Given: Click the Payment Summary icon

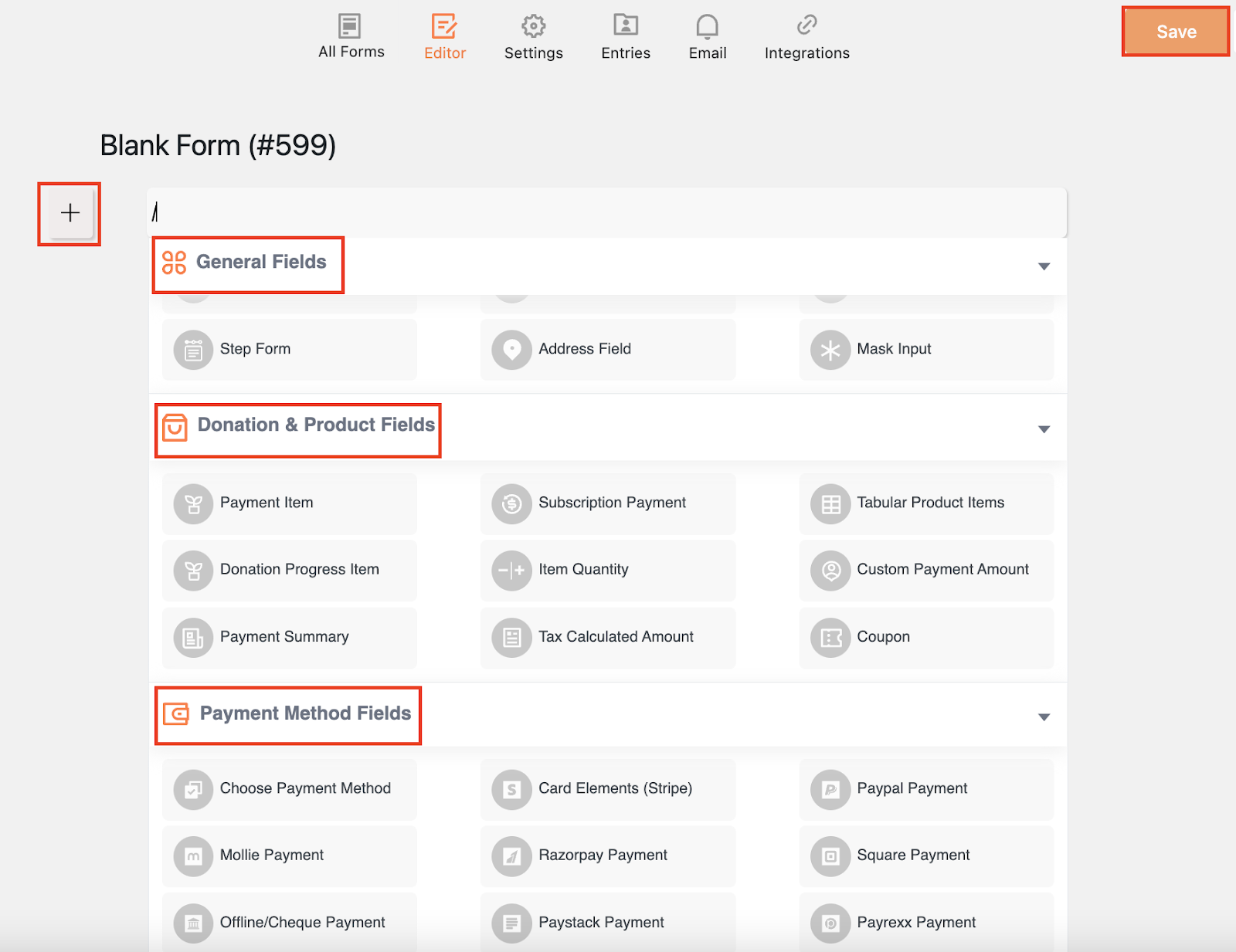Looking at the screenshot, I should click(x=193, y=638).
